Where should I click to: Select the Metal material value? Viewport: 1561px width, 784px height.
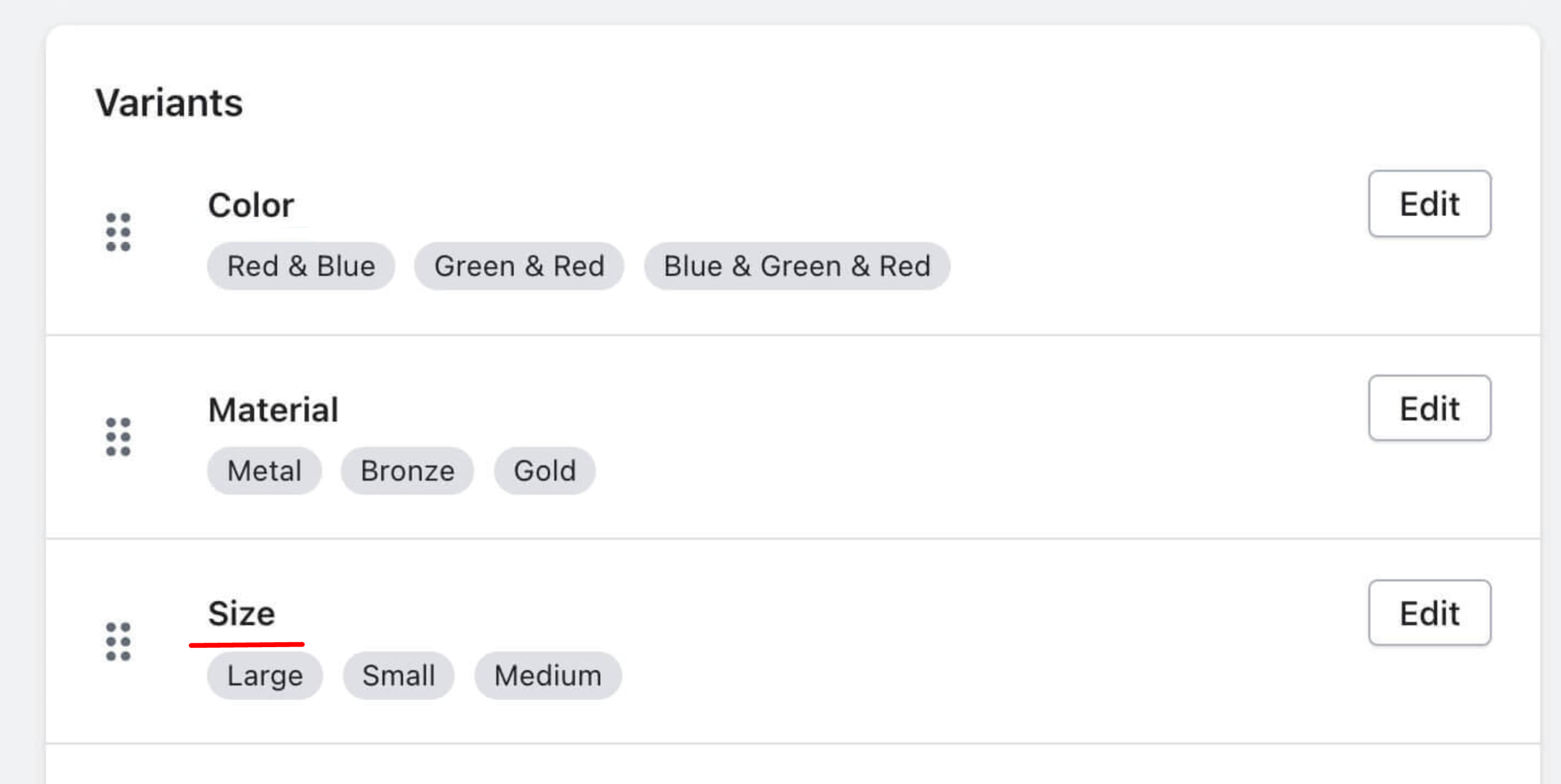264,470
